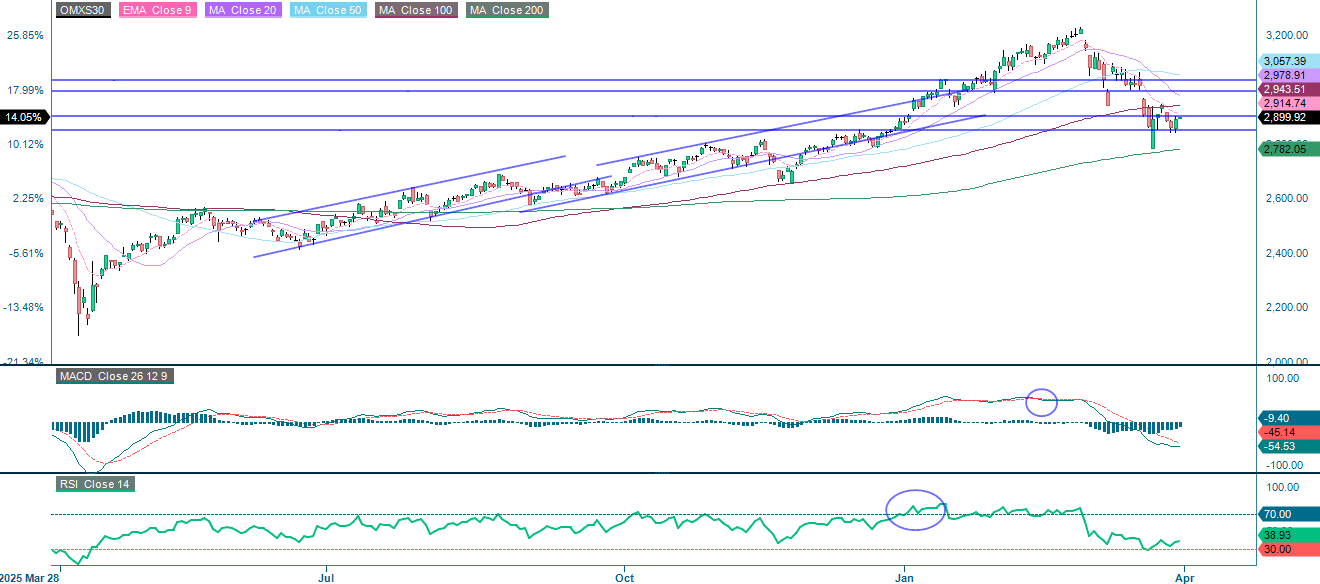Click the MACD value tag -54.53
This screenshot has height=584, width=1320.
1288,447
